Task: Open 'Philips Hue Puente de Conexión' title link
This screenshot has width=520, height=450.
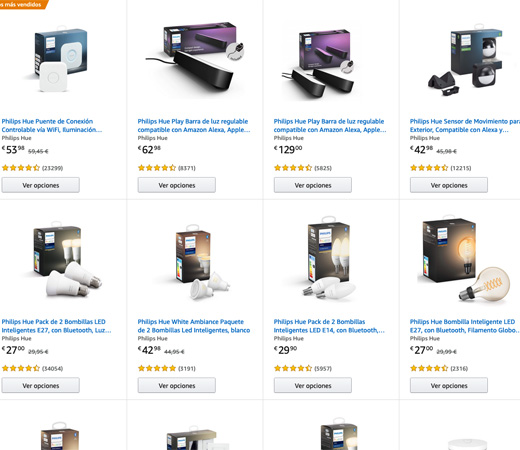Action: pos(52,125)
